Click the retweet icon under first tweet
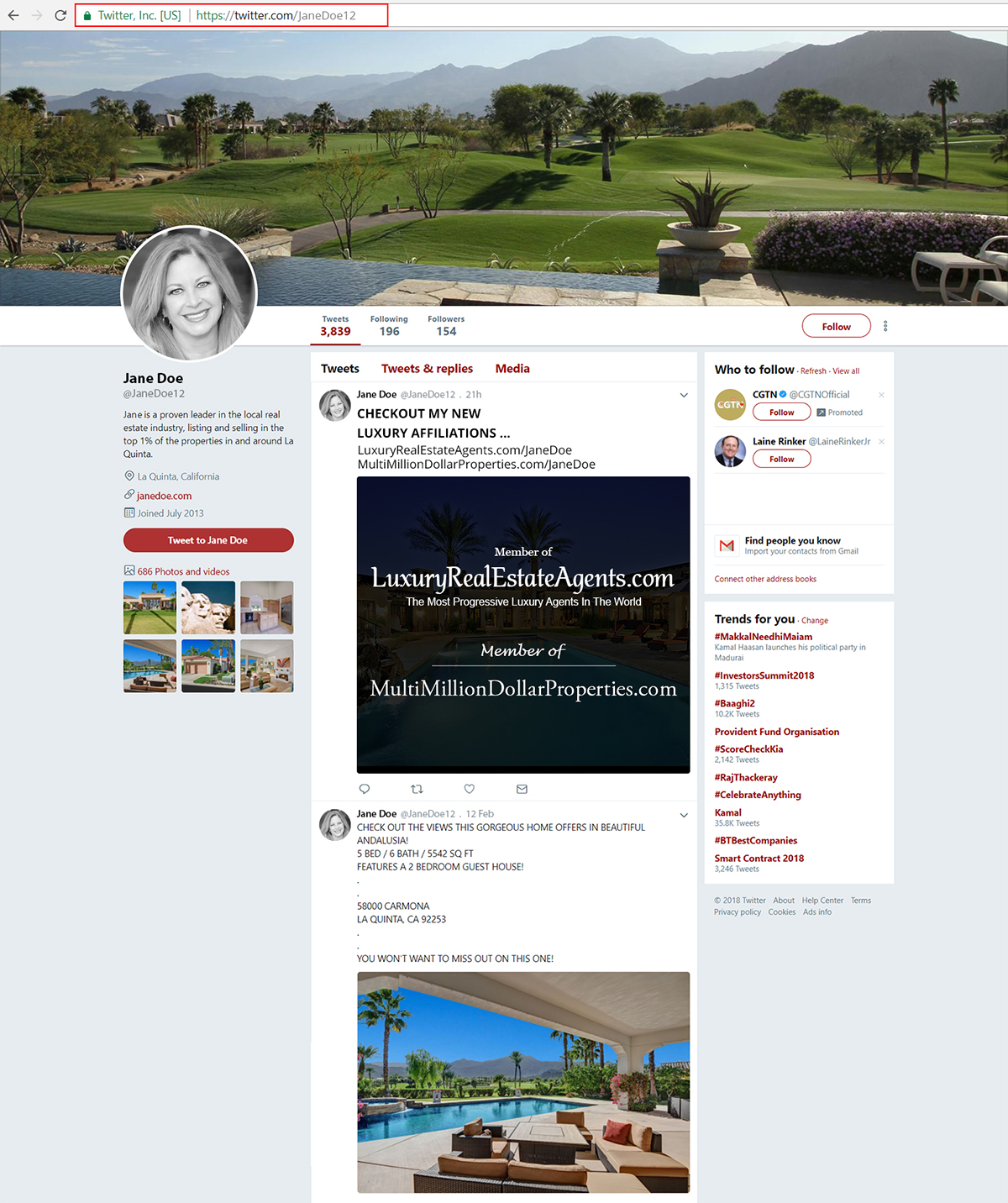 [x=417, y=789]
